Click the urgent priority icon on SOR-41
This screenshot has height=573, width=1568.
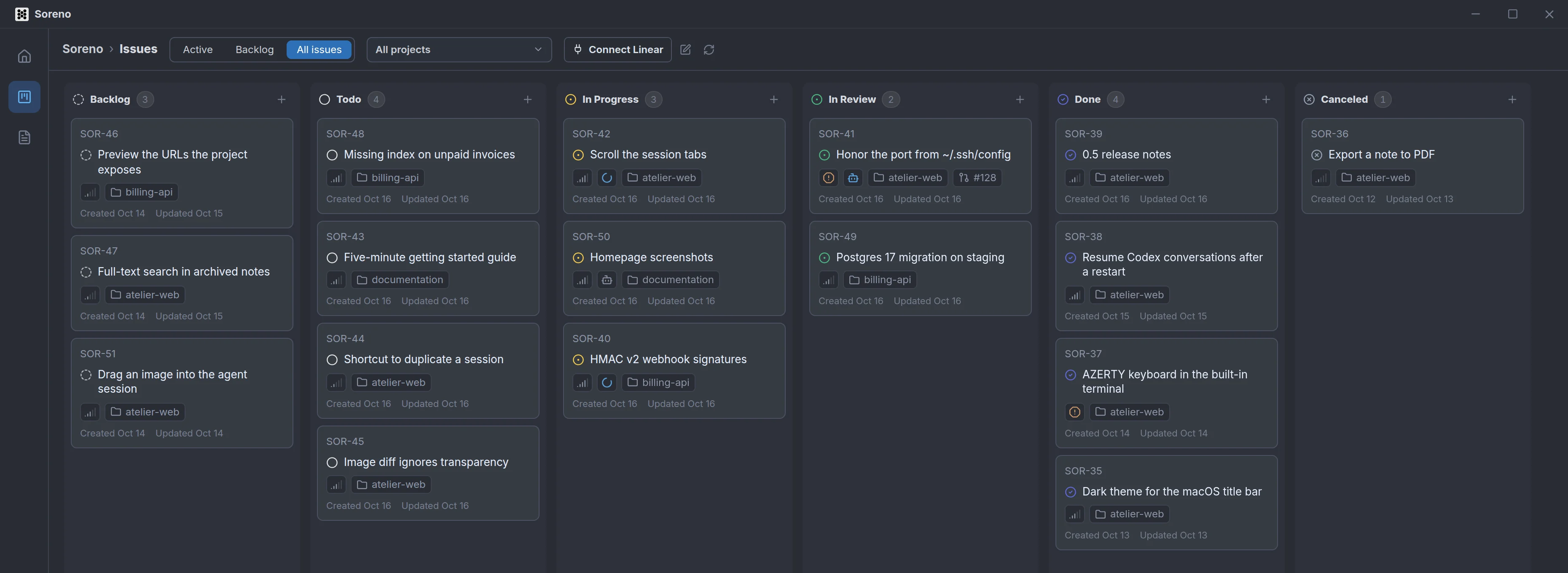828,178
